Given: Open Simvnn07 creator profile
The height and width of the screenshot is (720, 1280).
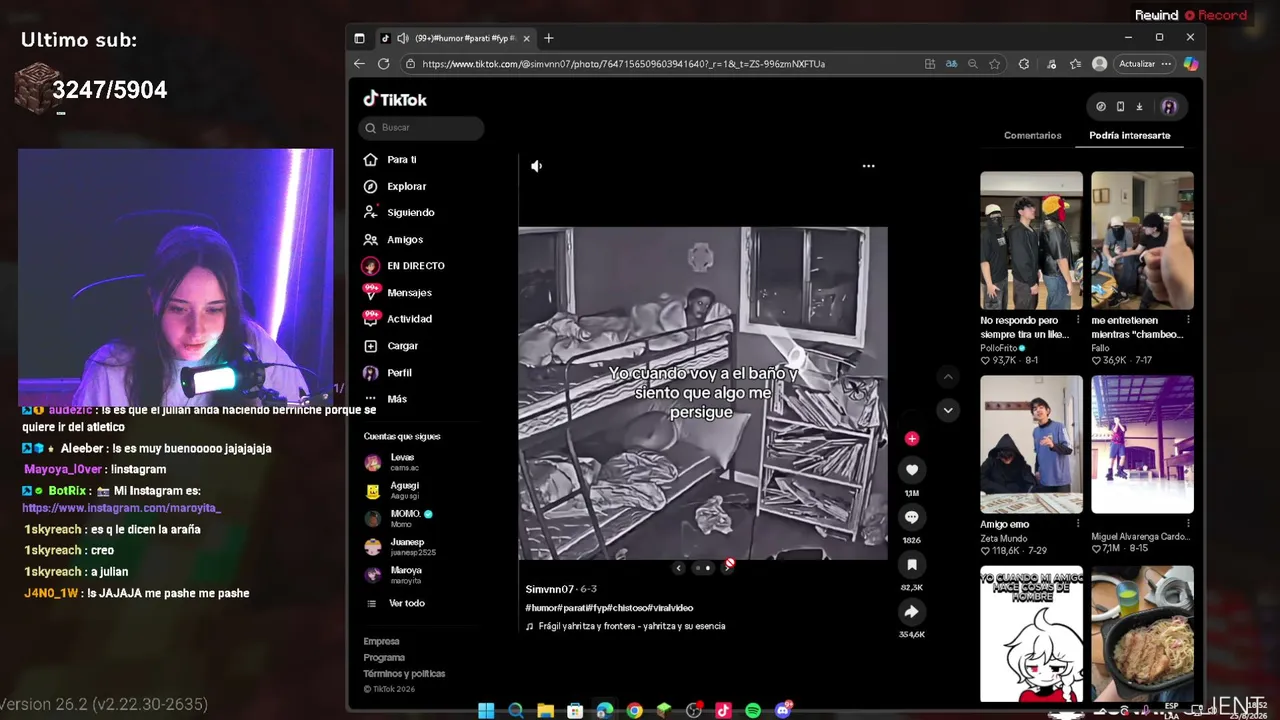Looking at the screenshot, I should coord(549,590).
